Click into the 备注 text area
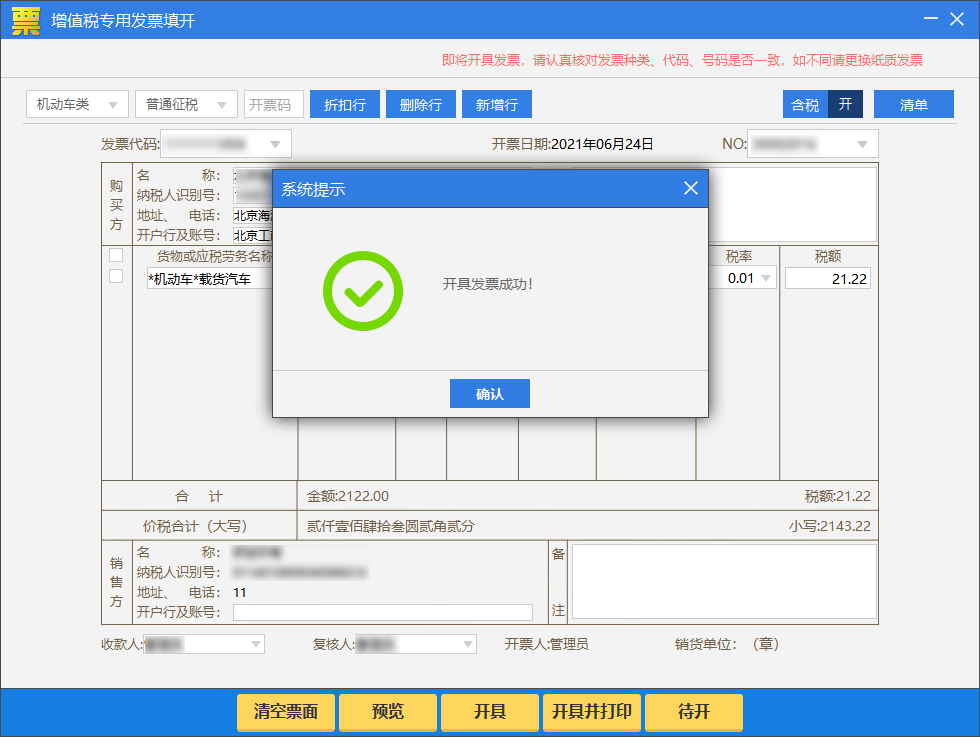980x737 pixels. pyautogui.click(x=723, y=581)
